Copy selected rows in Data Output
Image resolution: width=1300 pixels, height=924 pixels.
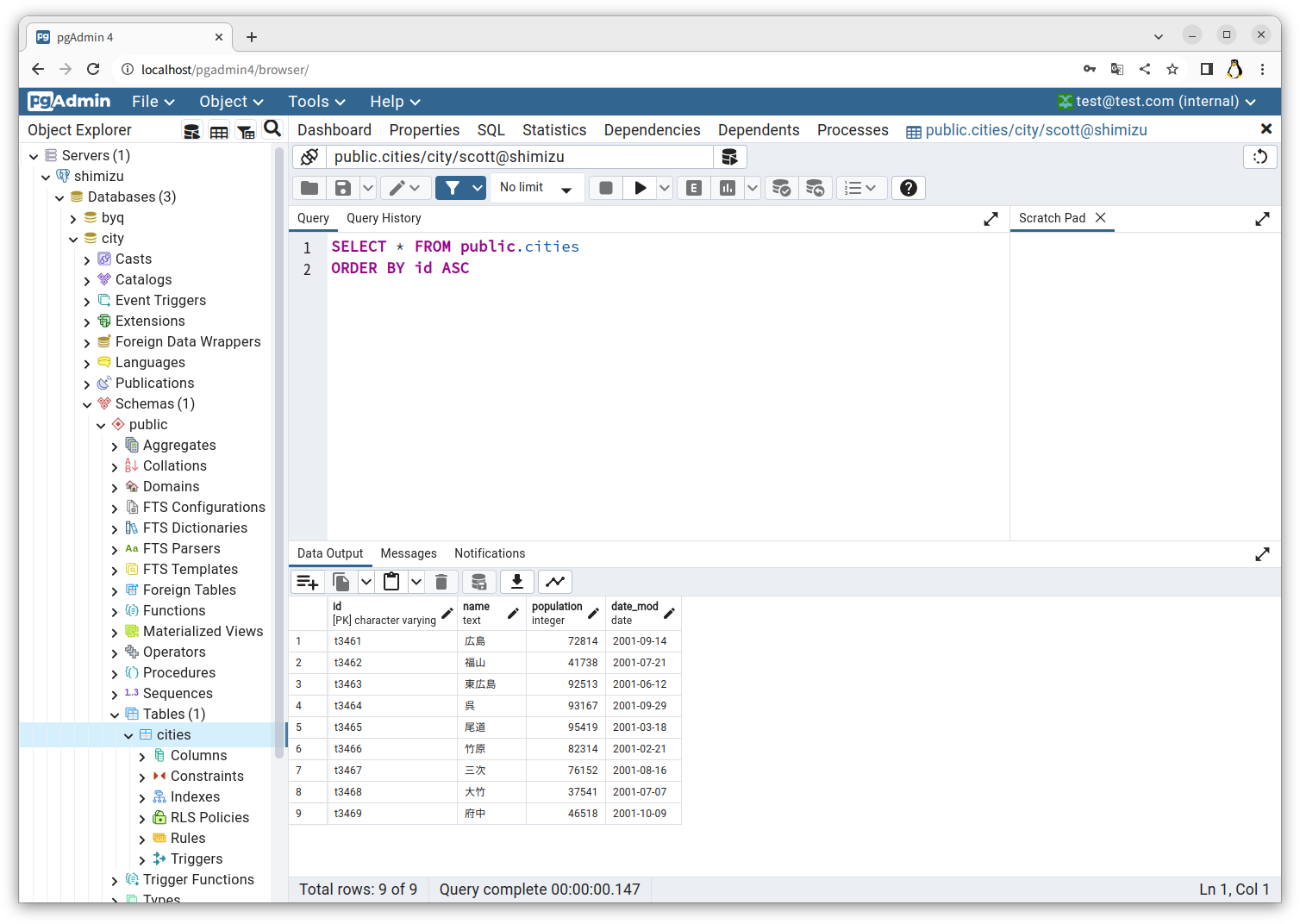click(x=341, y=581)
